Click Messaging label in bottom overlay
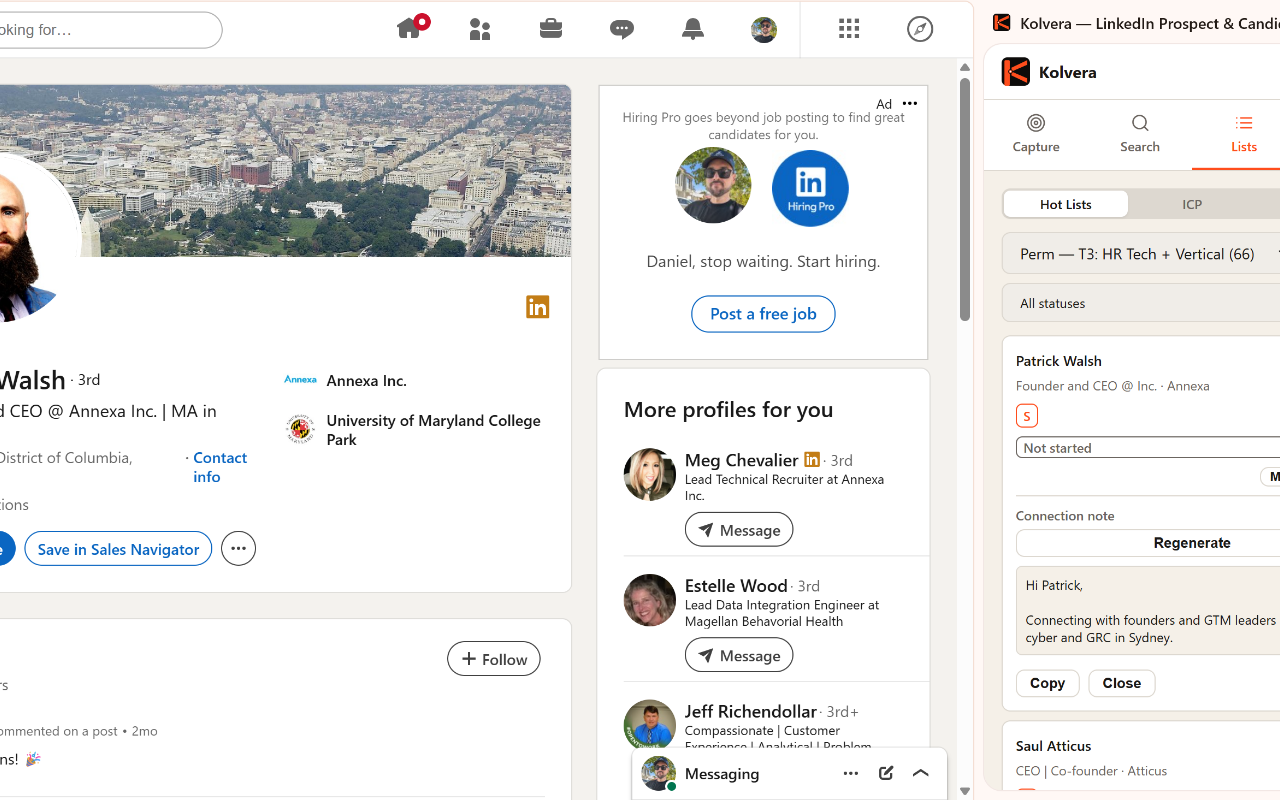The width and height of the screenshot is (1280, 800). coord(722,774)
